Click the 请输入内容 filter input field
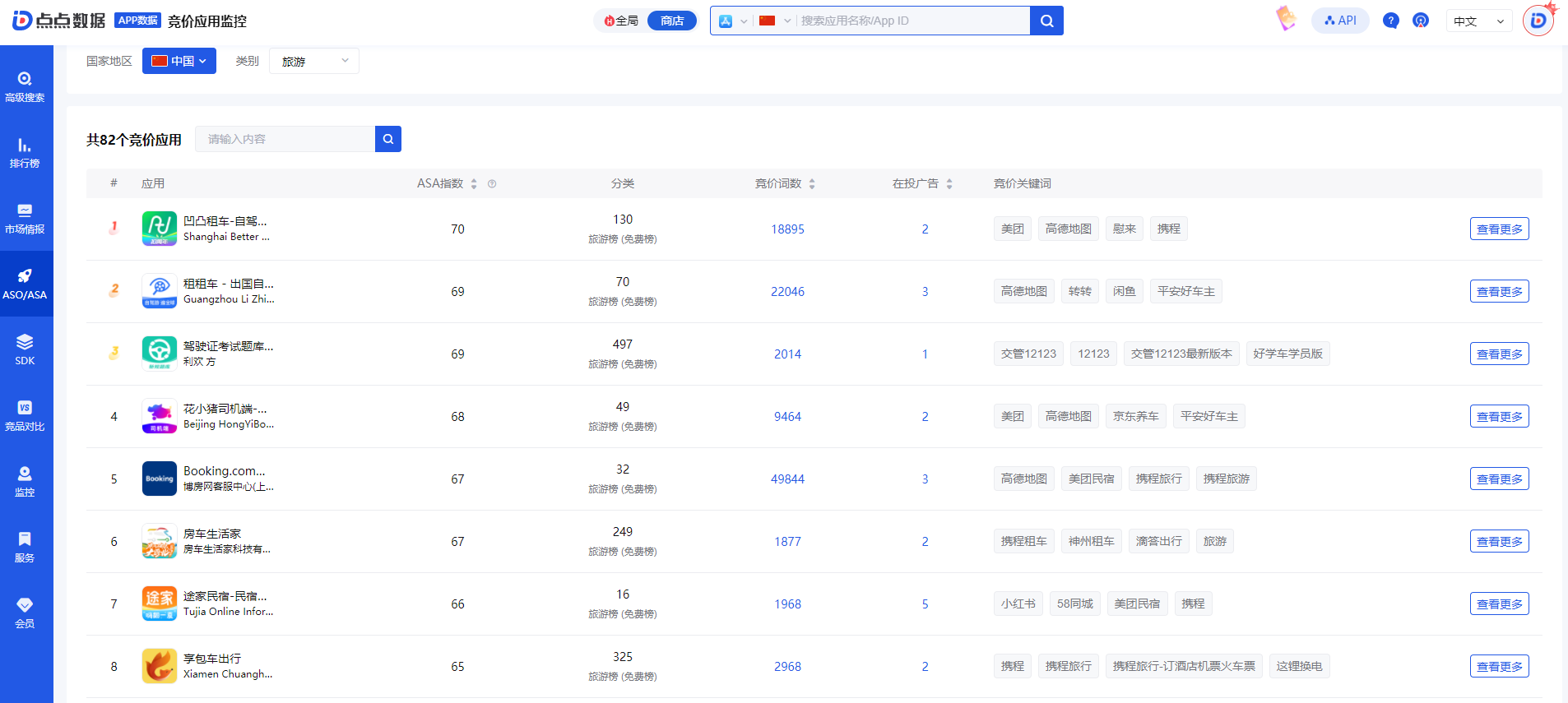This screenshot has width=1568, height=703. click(285, 139)
